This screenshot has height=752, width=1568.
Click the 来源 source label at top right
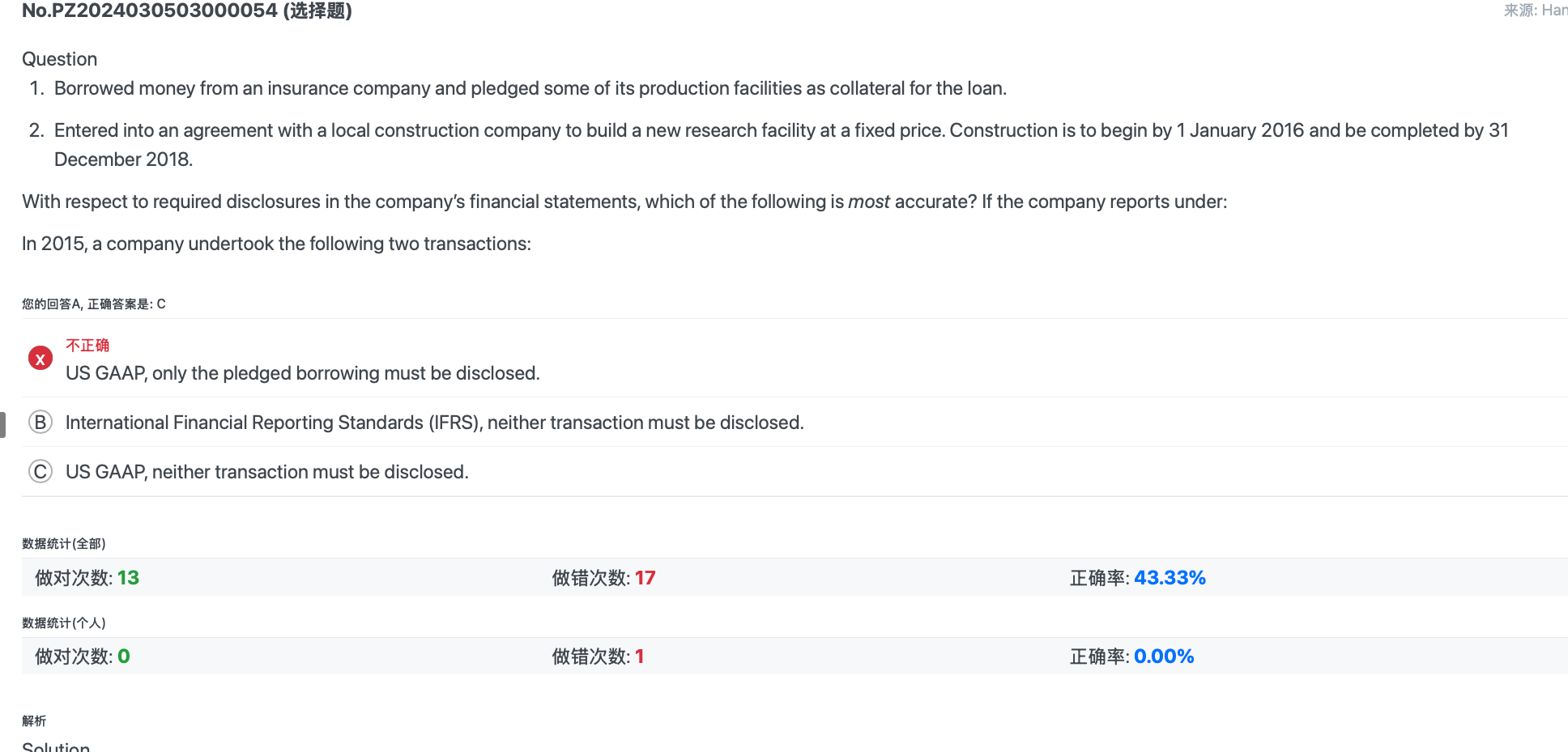[1536, 11]
